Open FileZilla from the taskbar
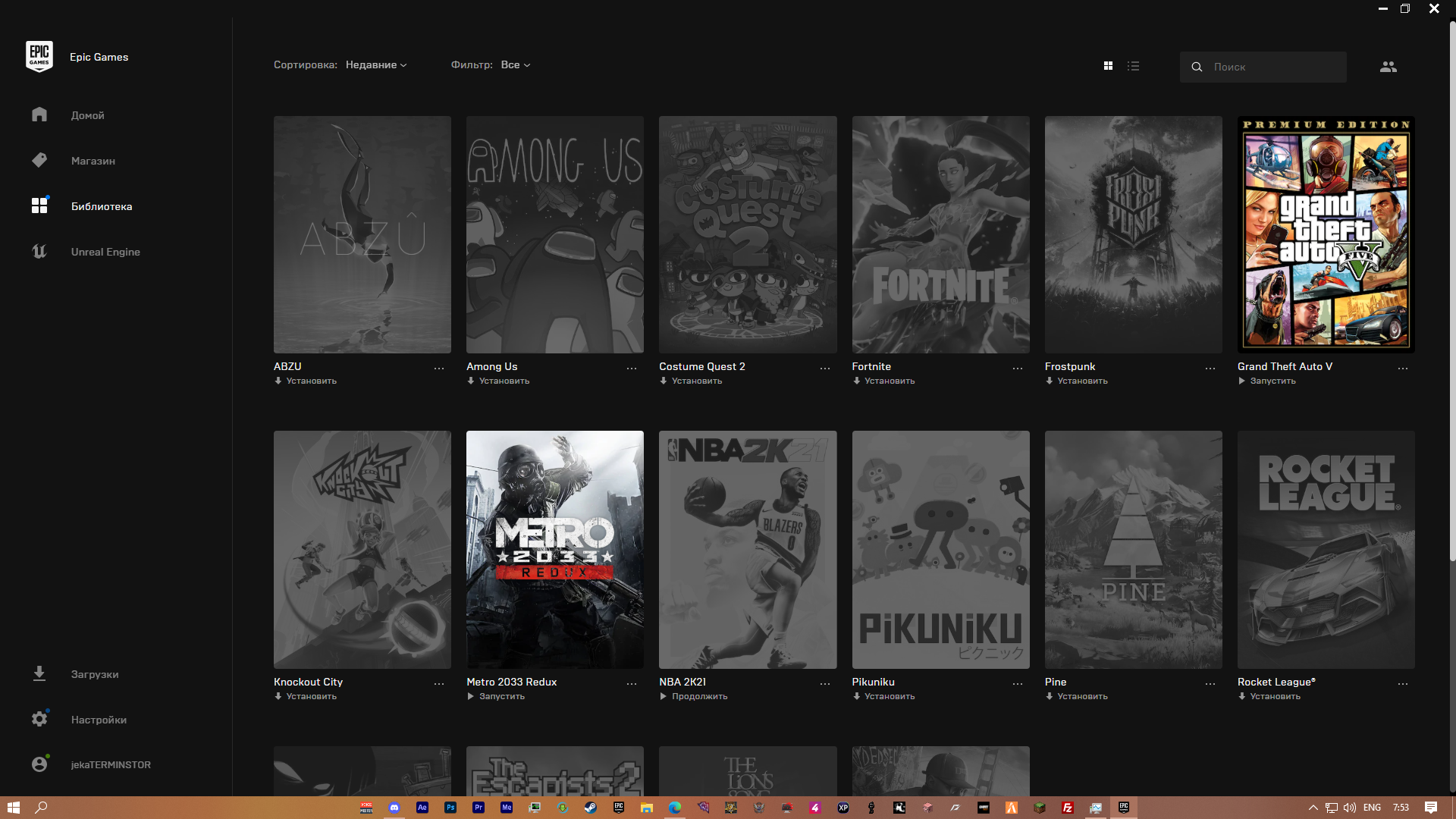Screen dimensions: 1456x819 click(1068, 808)
